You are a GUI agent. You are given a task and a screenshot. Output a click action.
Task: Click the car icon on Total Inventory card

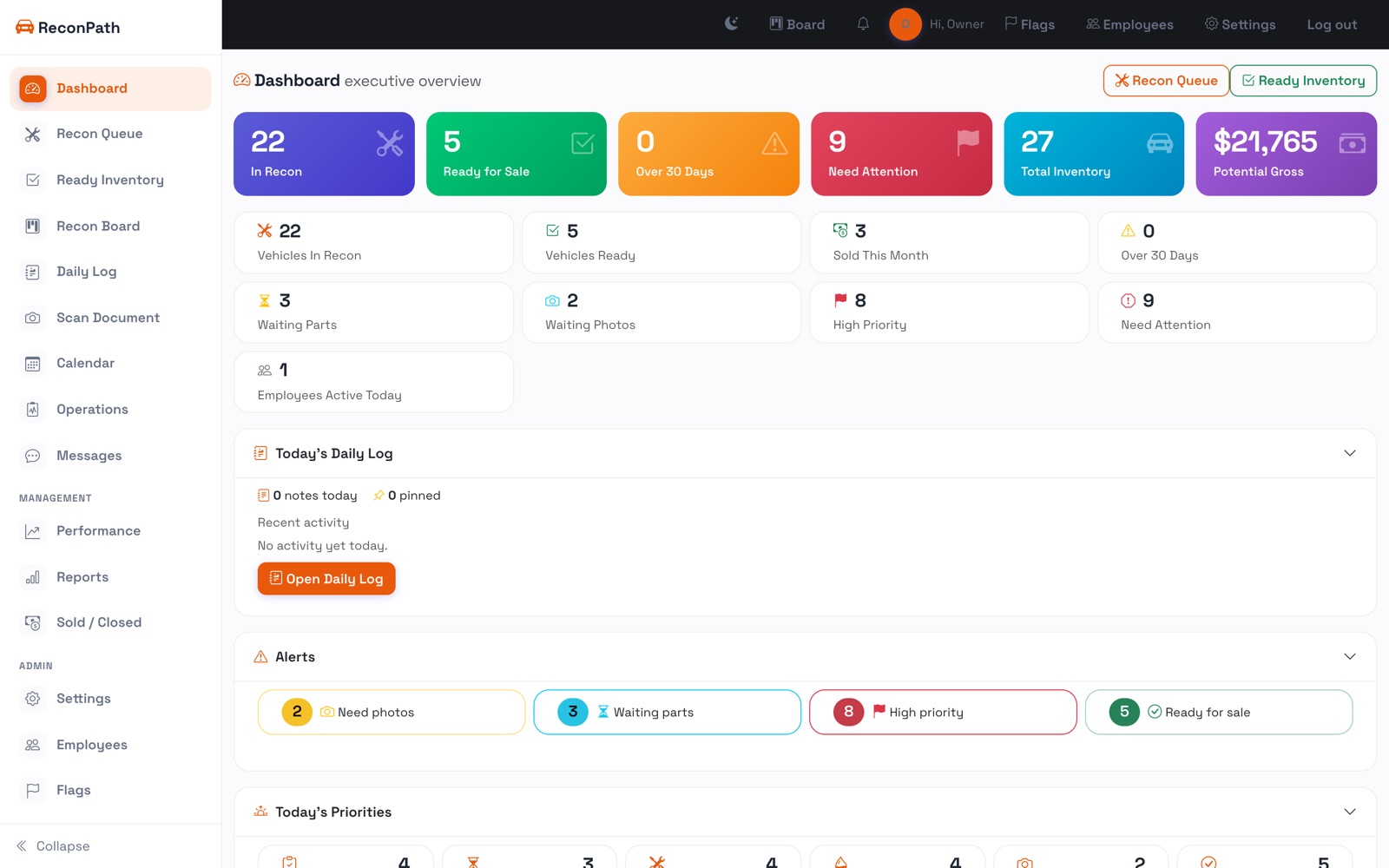pos(1160,143)
